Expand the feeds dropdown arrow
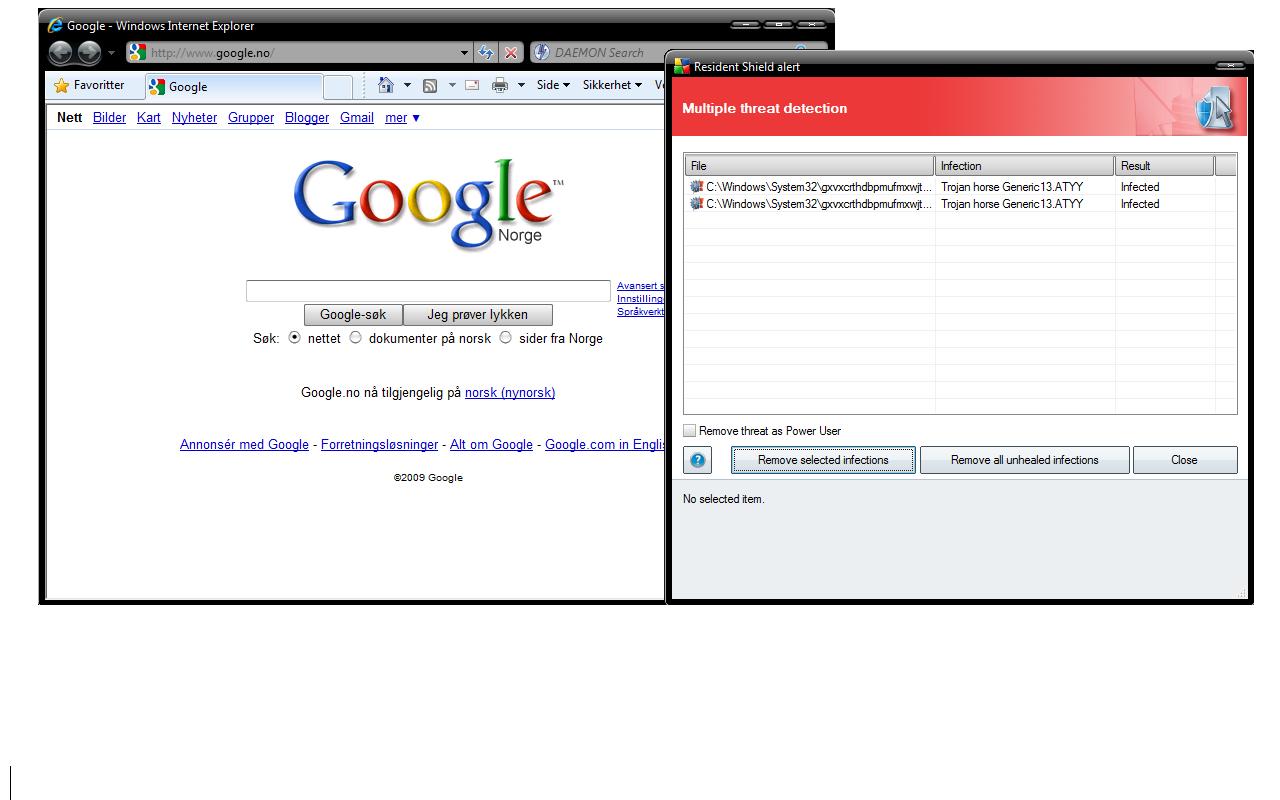The height and width of the screenshot is (800, 1280). tap(452, 86)
